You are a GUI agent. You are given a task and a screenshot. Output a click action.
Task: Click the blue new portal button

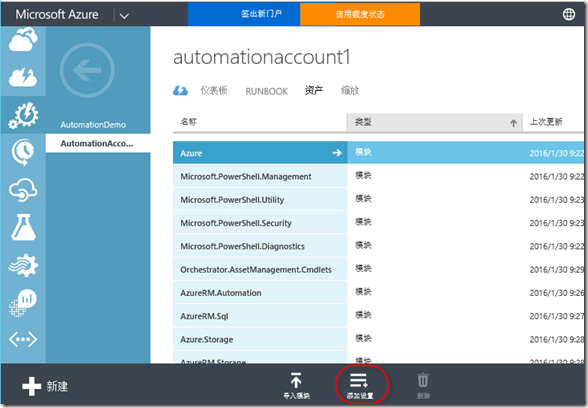coord(244,14)
